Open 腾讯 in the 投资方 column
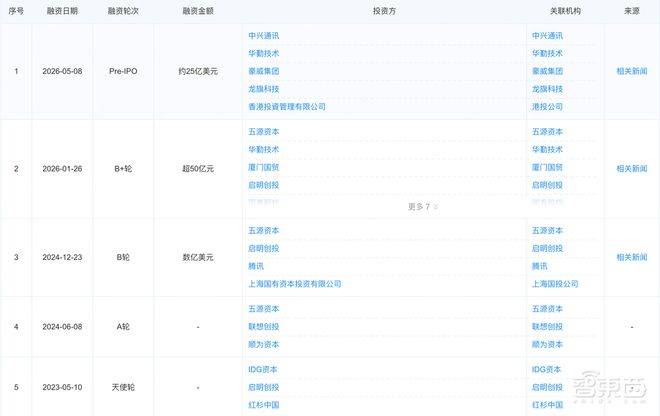The height and width of the screenshot is (416, 660). point(256,266)
